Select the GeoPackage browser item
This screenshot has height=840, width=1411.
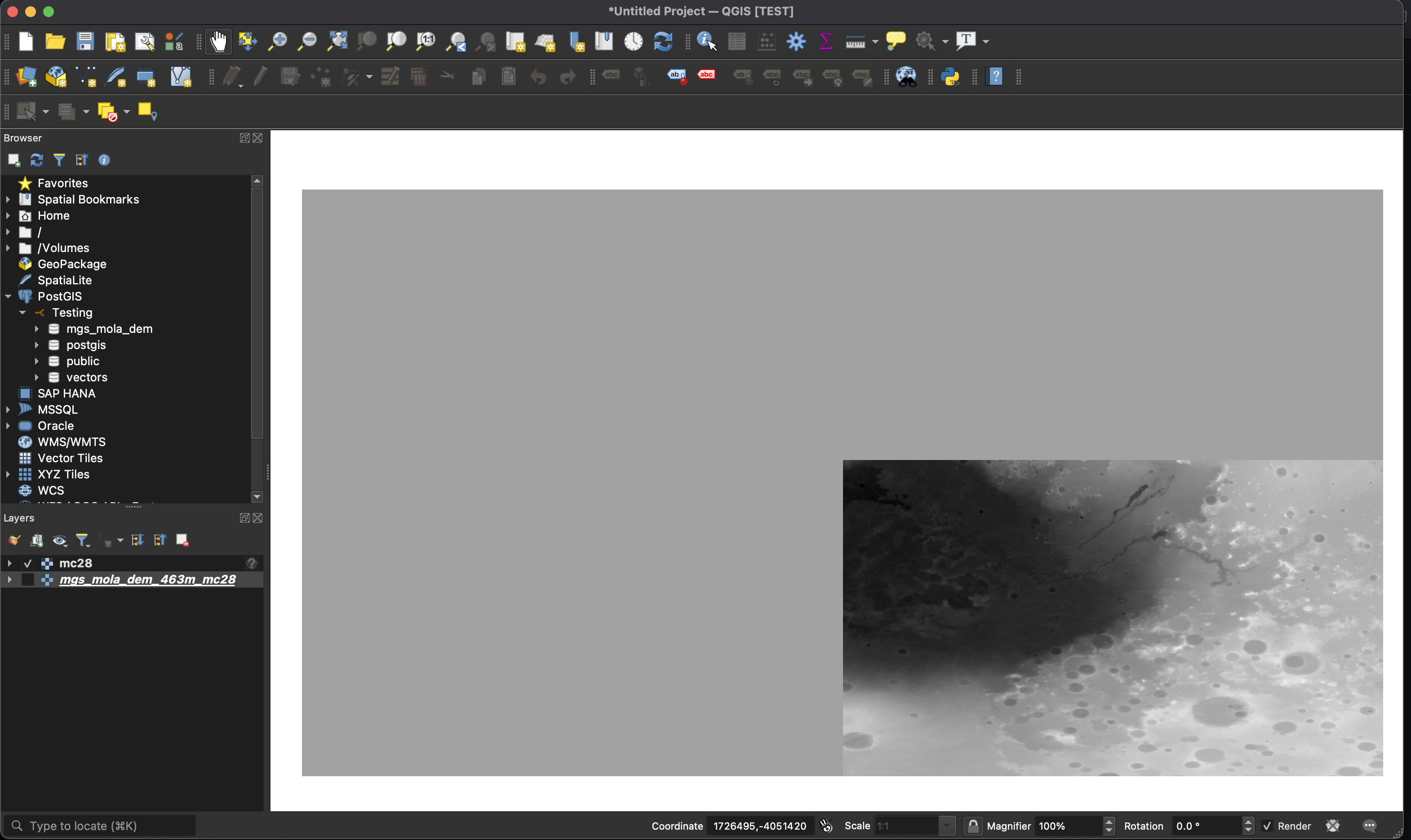[x=72, y=264]
